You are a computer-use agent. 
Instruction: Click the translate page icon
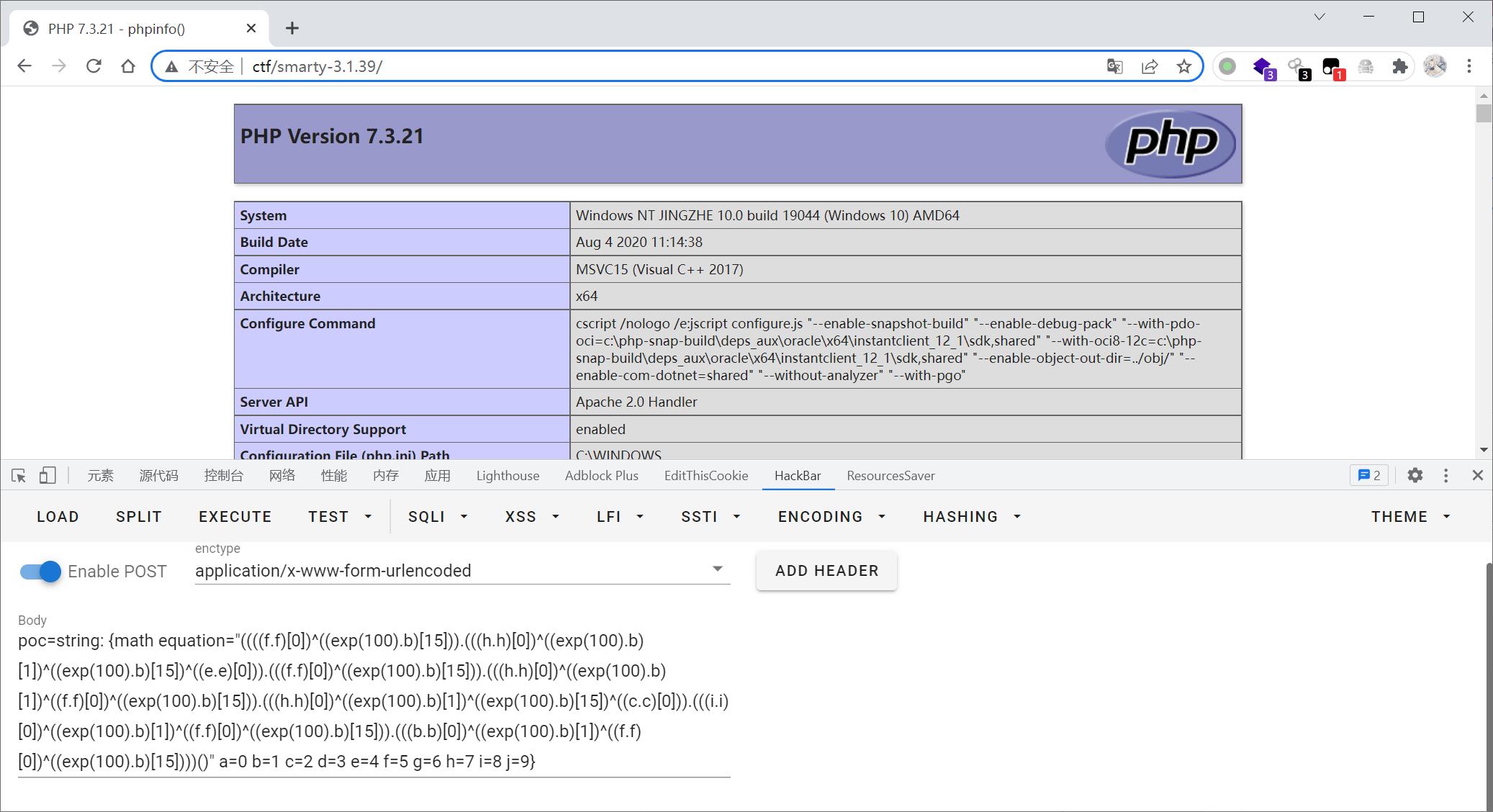(1114, 67)
